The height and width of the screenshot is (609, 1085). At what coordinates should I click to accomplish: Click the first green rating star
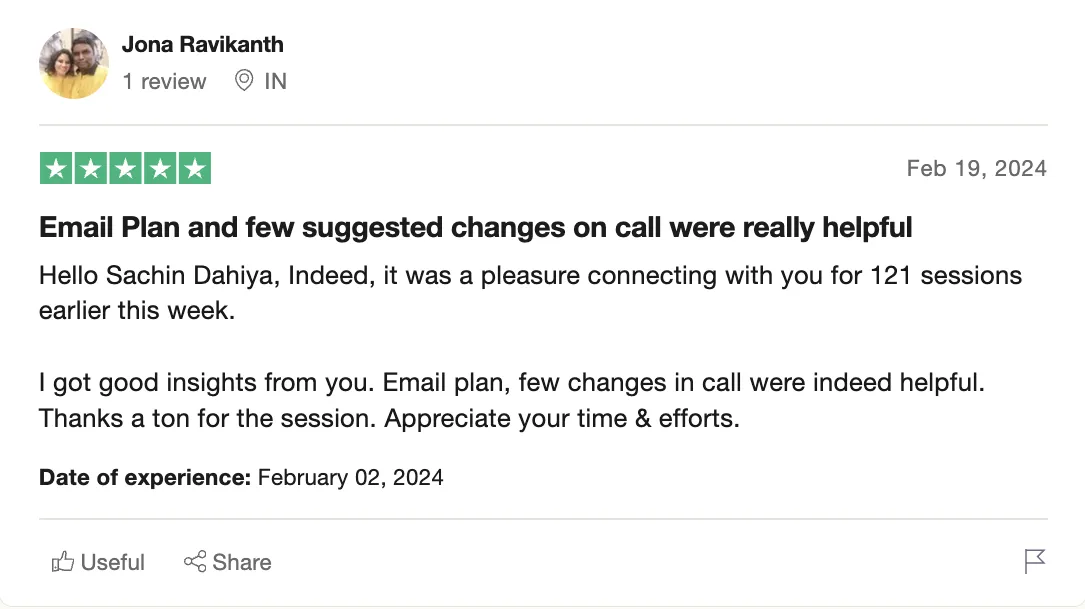tap(57, 169)
